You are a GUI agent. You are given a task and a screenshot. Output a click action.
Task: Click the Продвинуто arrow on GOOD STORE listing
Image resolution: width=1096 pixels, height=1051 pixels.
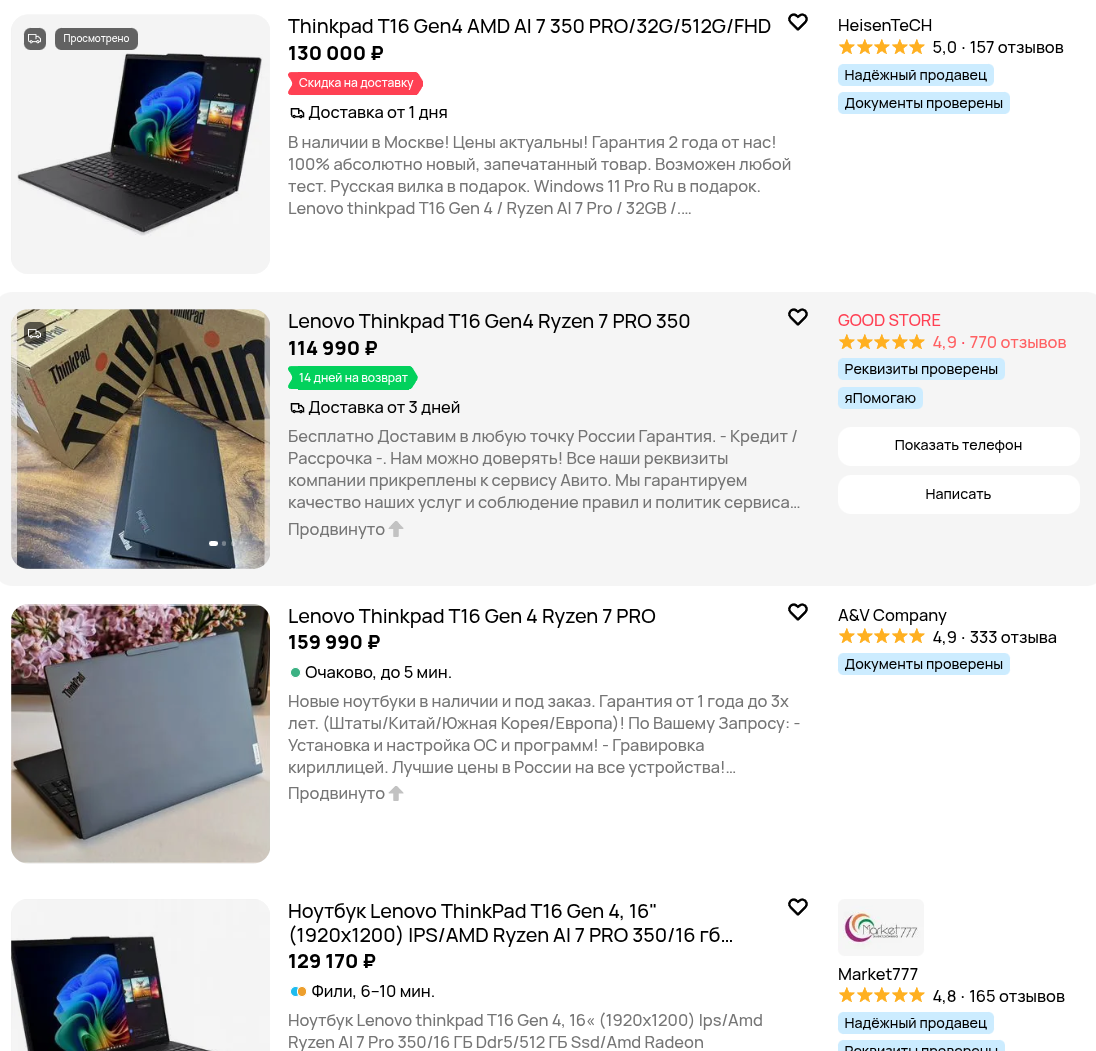(396, 529)
